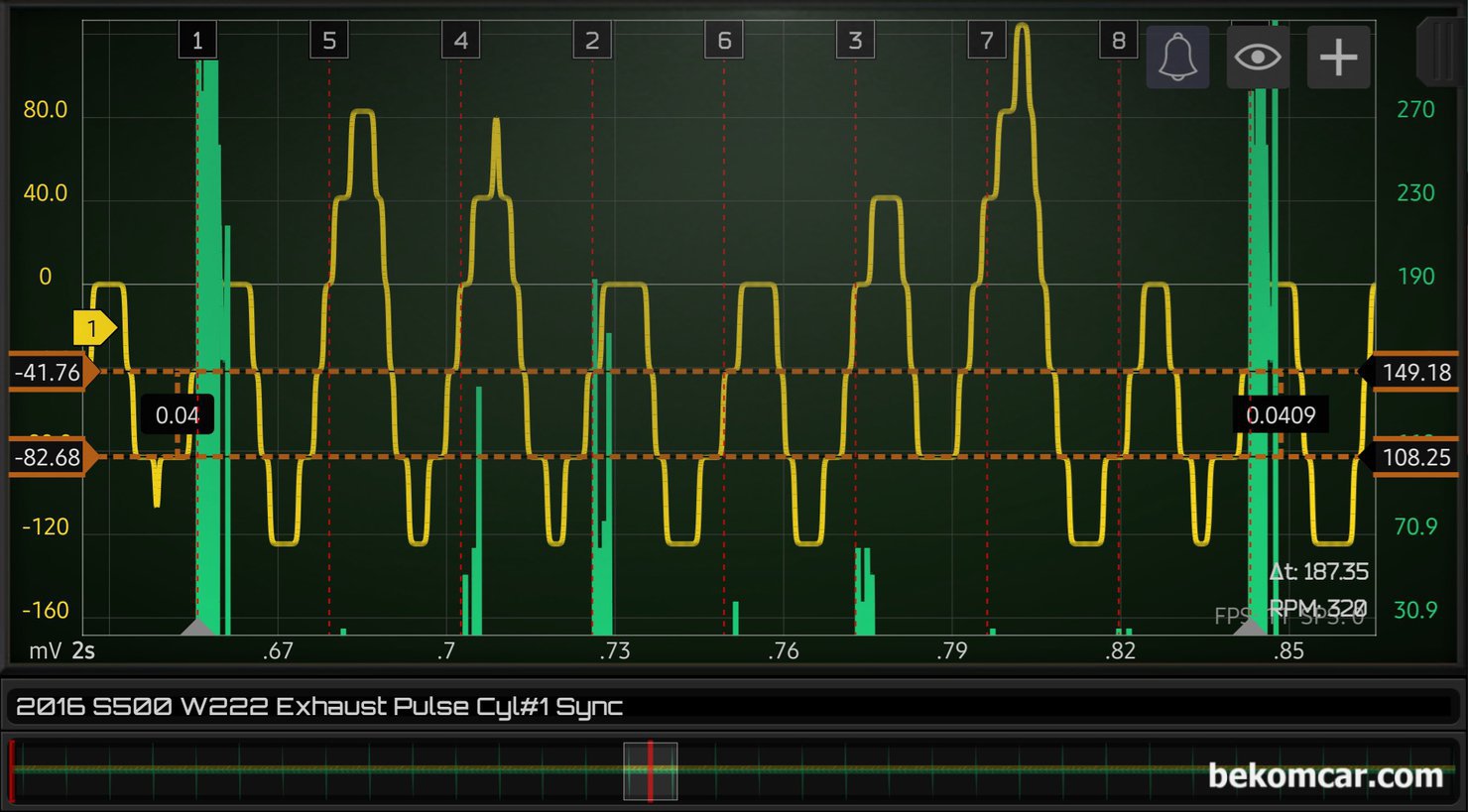Click the 0.04 delta readout label
Viewport: 1468px width, 812px height.
pyautogui.click(x=178, y=415)
